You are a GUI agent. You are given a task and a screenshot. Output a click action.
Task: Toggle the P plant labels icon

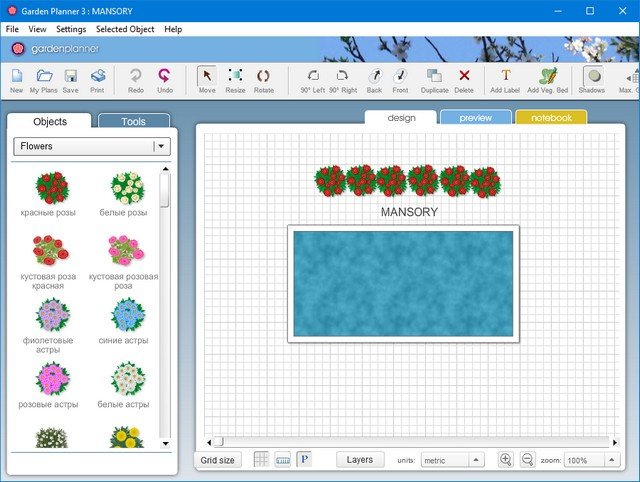pos(304,460)
